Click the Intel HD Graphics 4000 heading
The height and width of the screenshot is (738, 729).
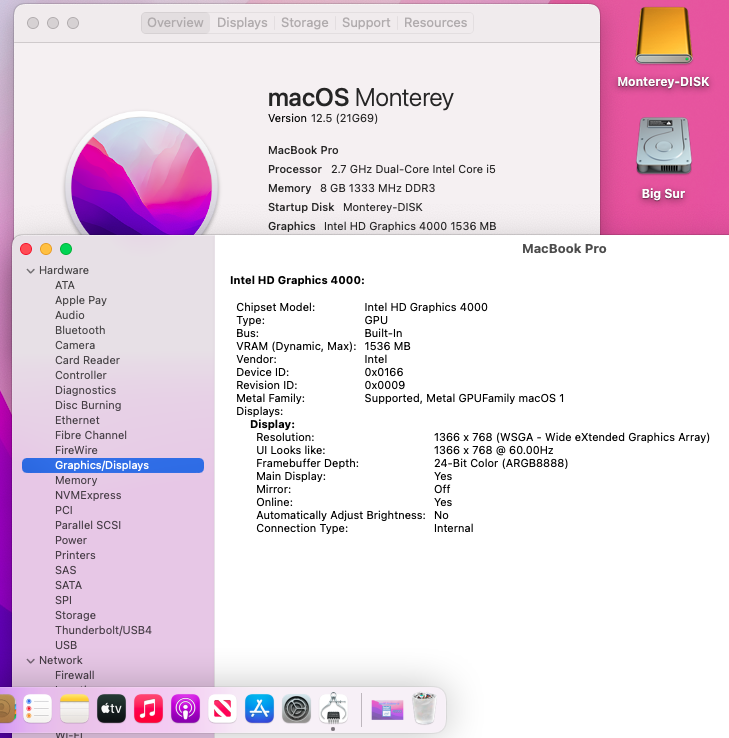point(297,281)
